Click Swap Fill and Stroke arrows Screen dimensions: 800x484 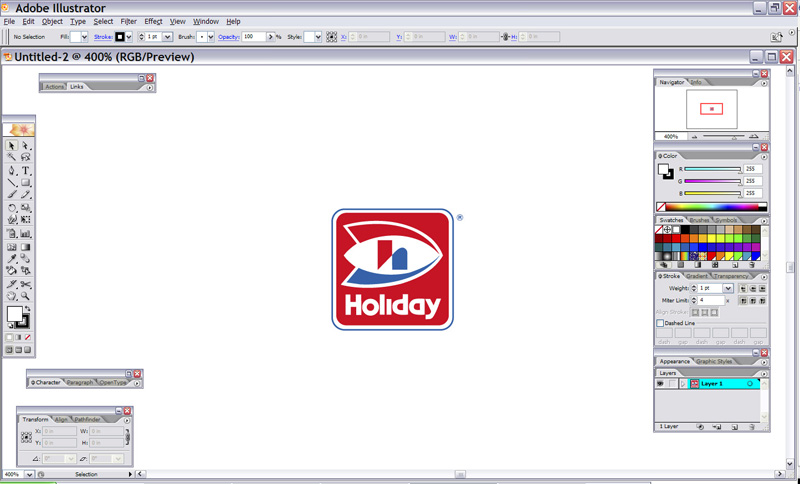[28, 309]
